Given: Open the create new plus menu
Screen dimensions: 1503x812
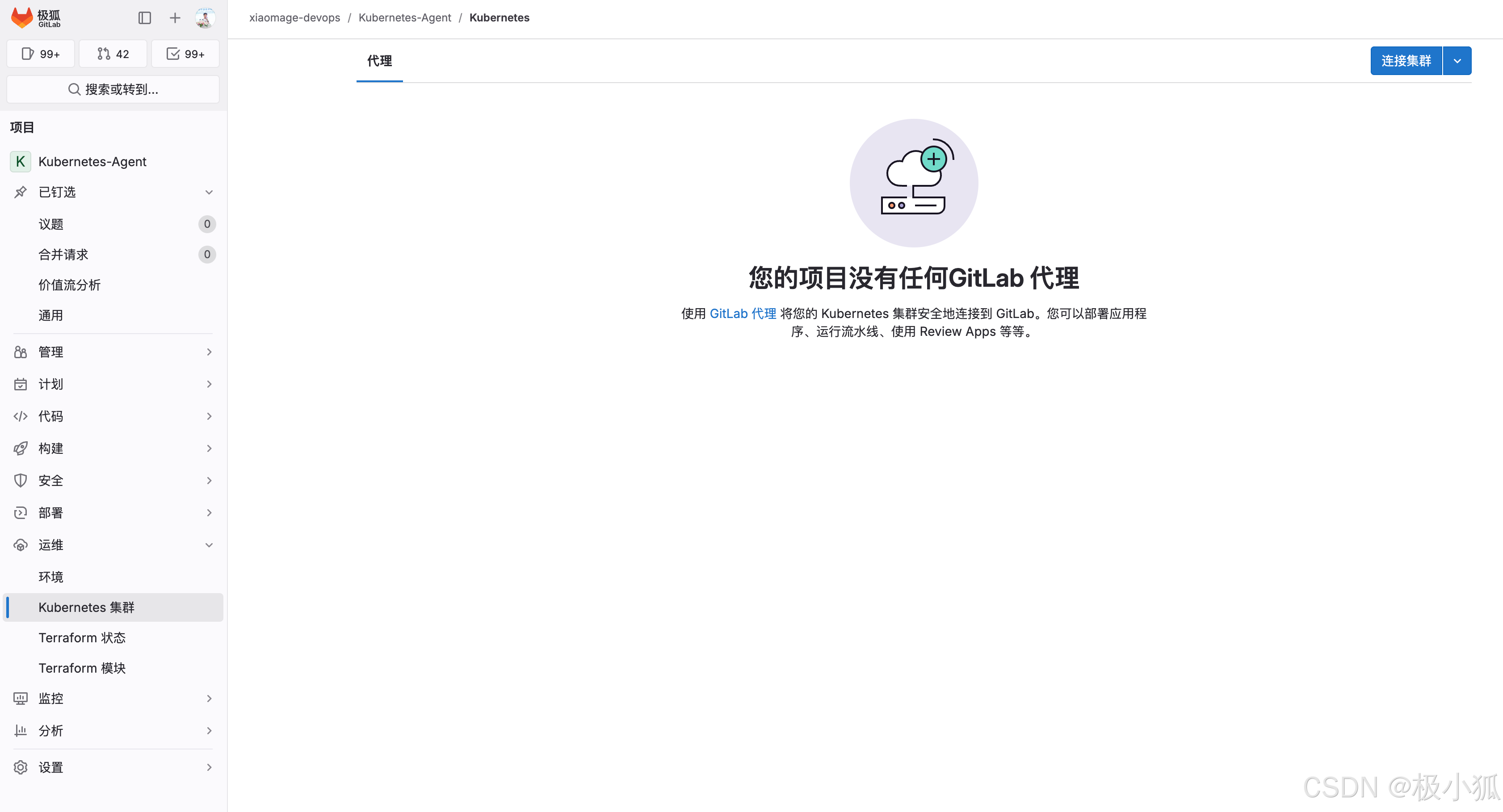Looking at the screenshot, I should point(175,18).
